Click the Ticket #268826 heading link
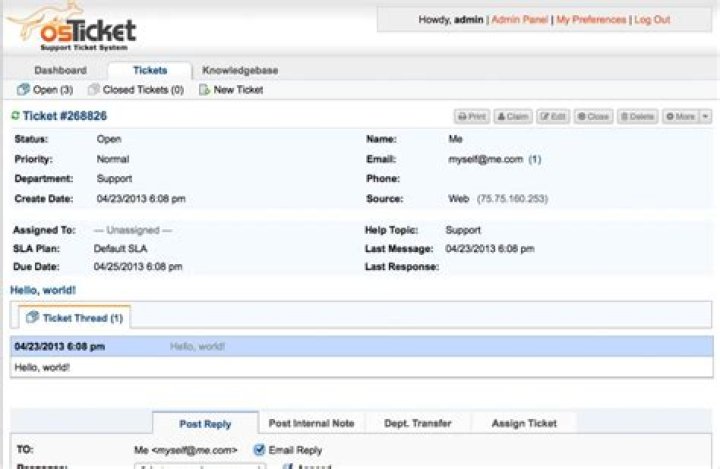The image size is (720, 469). click(x=65, y=116)
